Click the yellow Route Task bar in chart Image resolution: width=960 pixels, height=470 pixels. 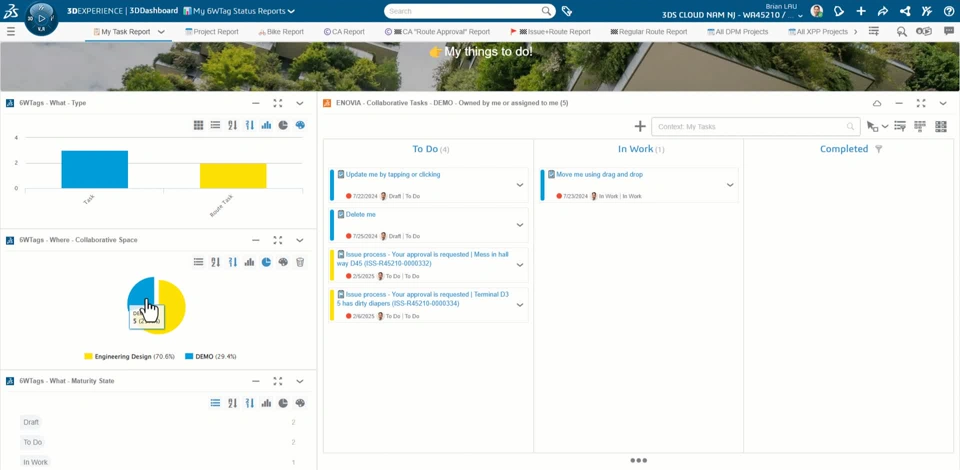point(233,176)
